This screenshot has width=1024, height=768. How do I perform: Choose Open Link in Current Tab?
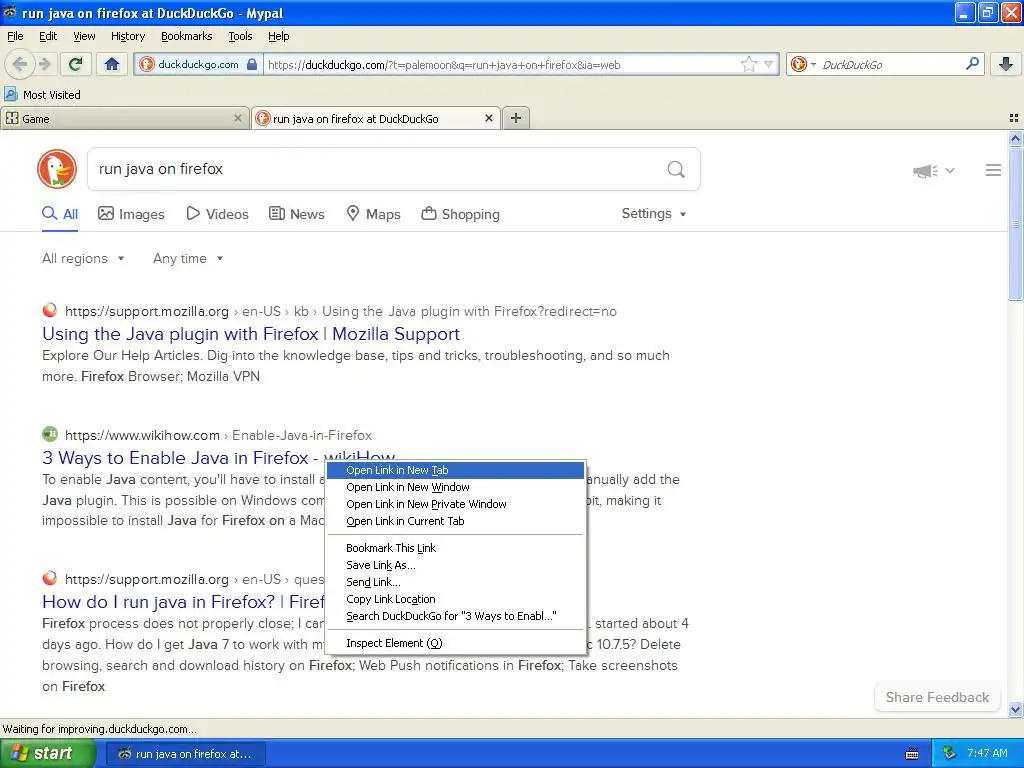455,521
